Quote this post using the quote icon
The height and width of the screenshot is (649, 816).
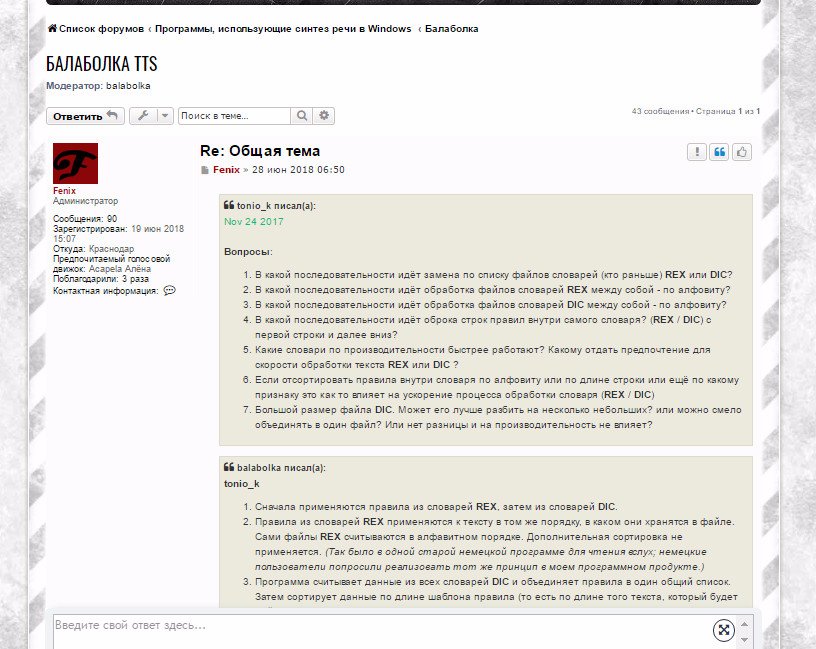719,152
